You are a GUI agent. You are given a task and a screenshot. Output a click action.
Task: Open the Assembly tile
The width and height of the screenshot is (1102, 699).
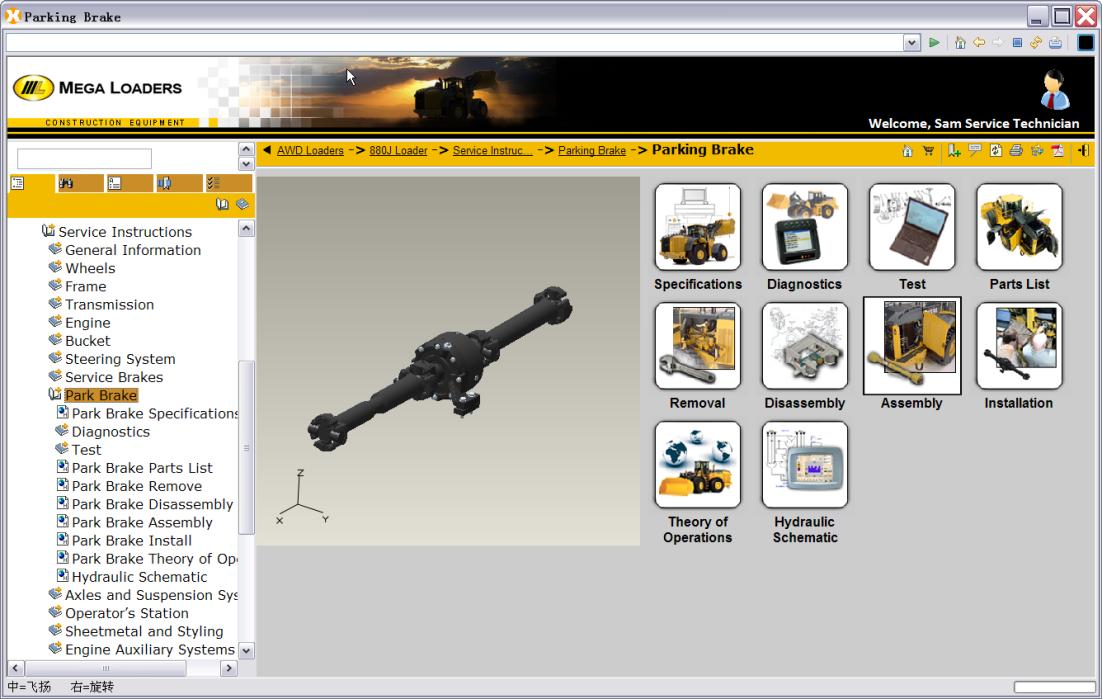[912, 346]
